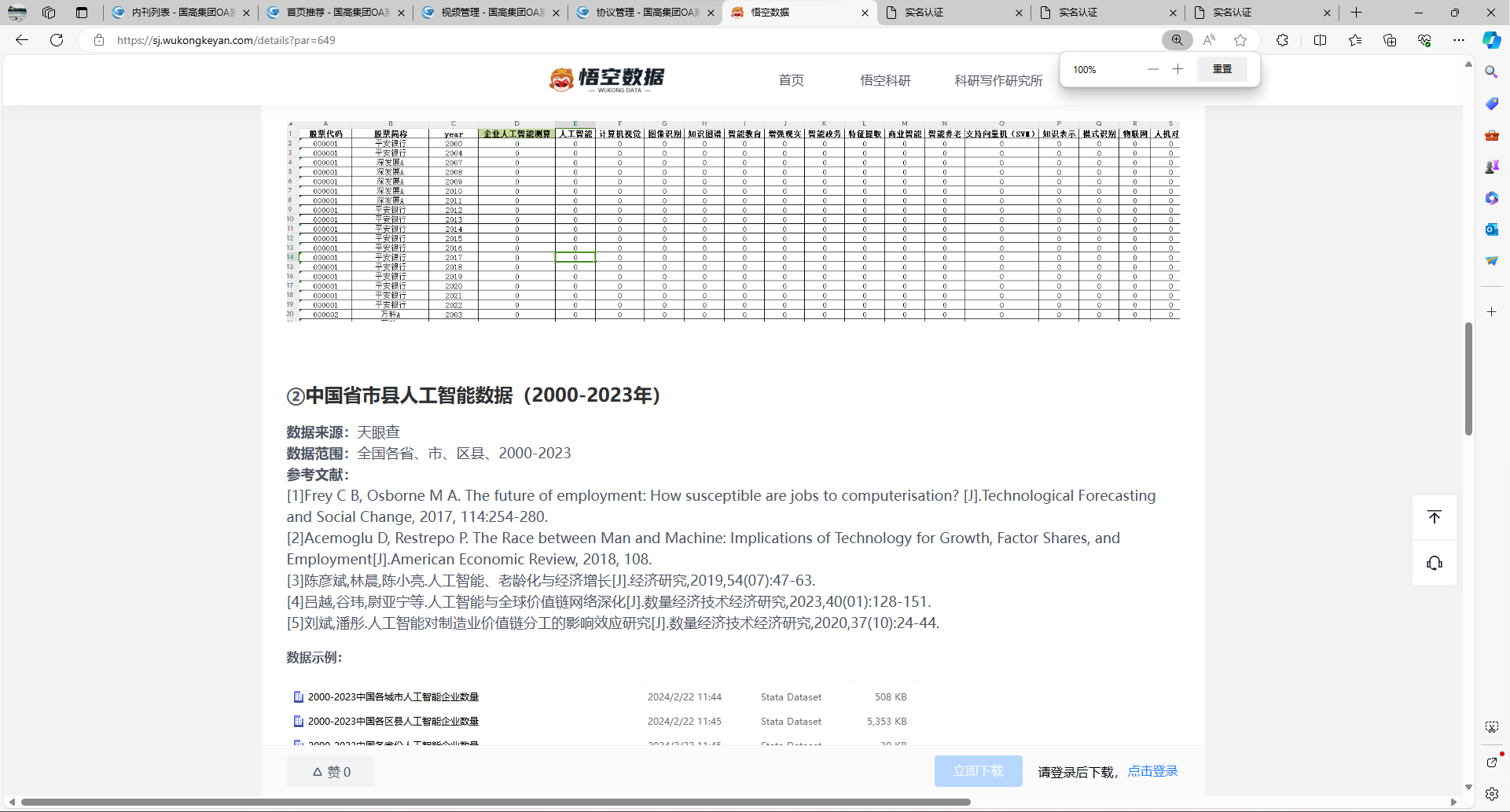Decrease zoom level minus button

coord(1153,69)
